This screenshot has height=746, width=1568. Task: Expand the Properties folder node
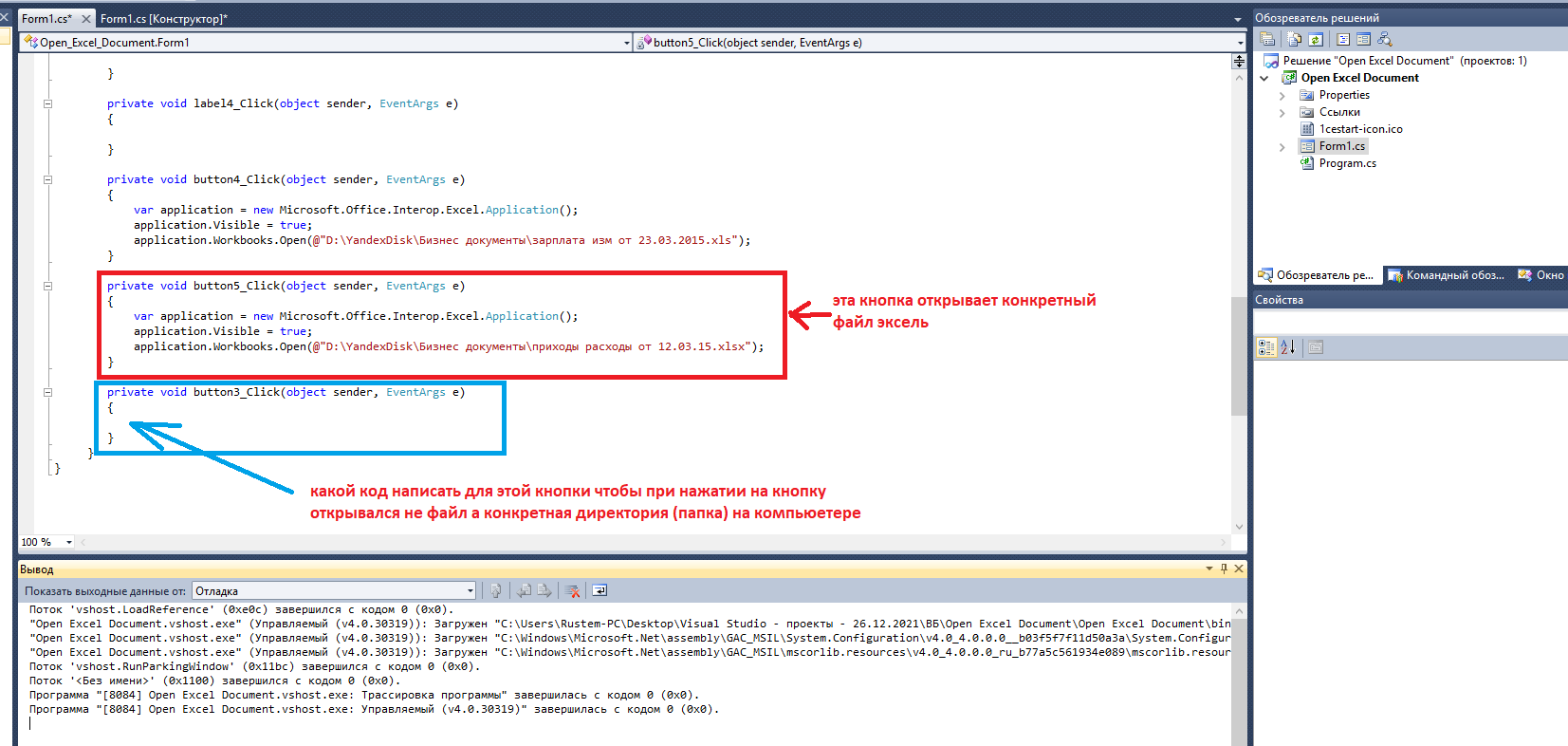[x=1282, y=95]
